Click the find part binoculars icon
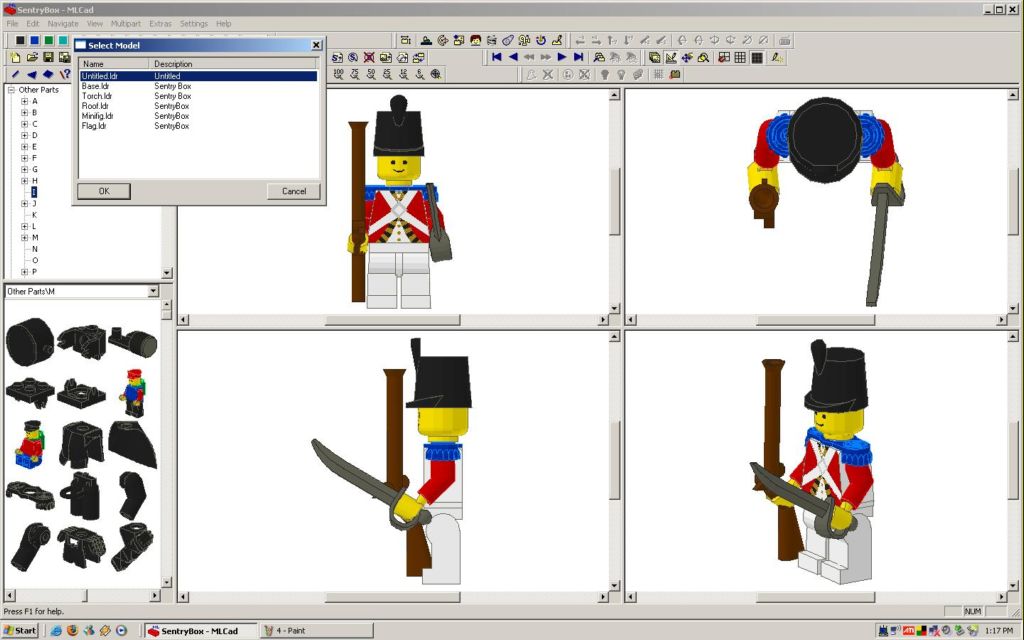This screenshot has width=1024, height=640. 599,57
